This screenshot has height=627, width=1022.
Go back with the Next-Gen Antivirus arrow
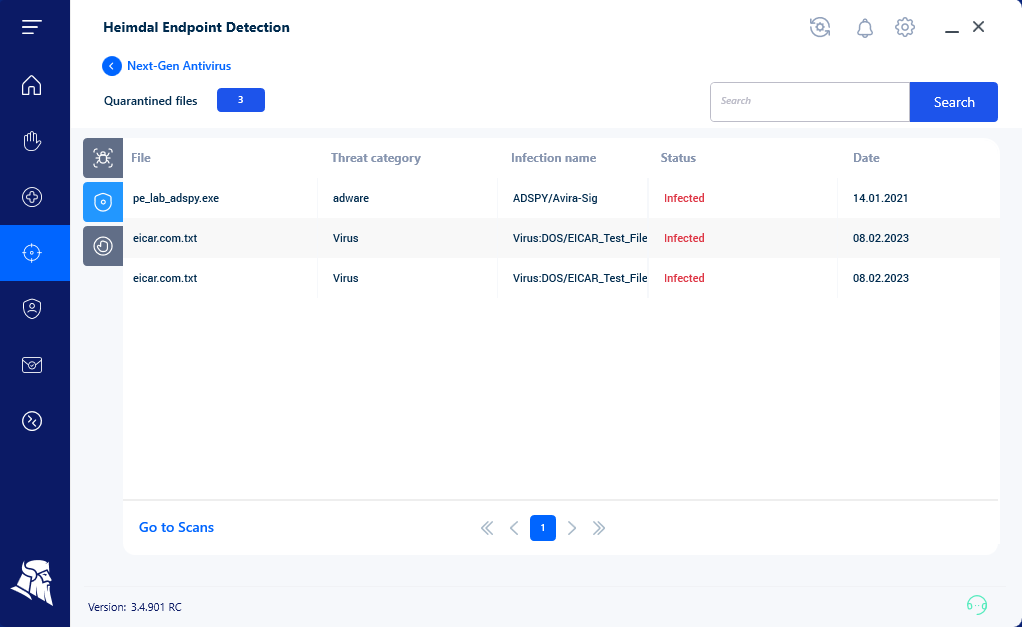tap(111, 66)
